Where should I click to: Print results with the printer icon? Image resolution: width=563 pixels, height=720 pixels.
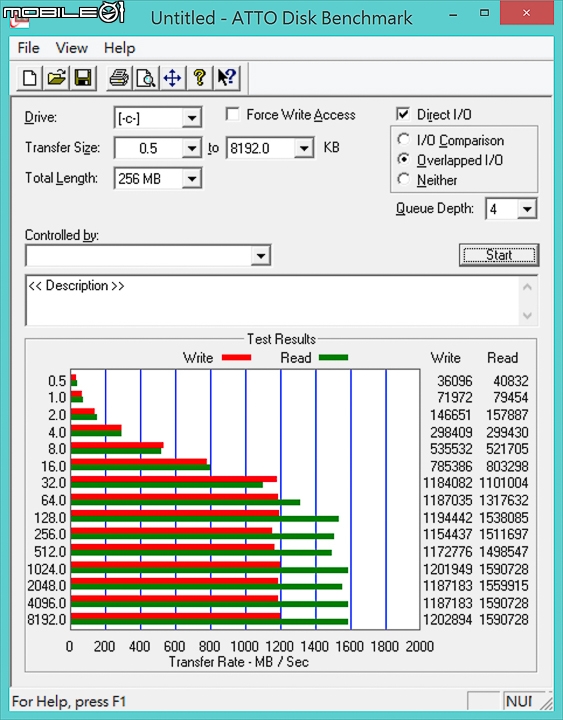119,78
